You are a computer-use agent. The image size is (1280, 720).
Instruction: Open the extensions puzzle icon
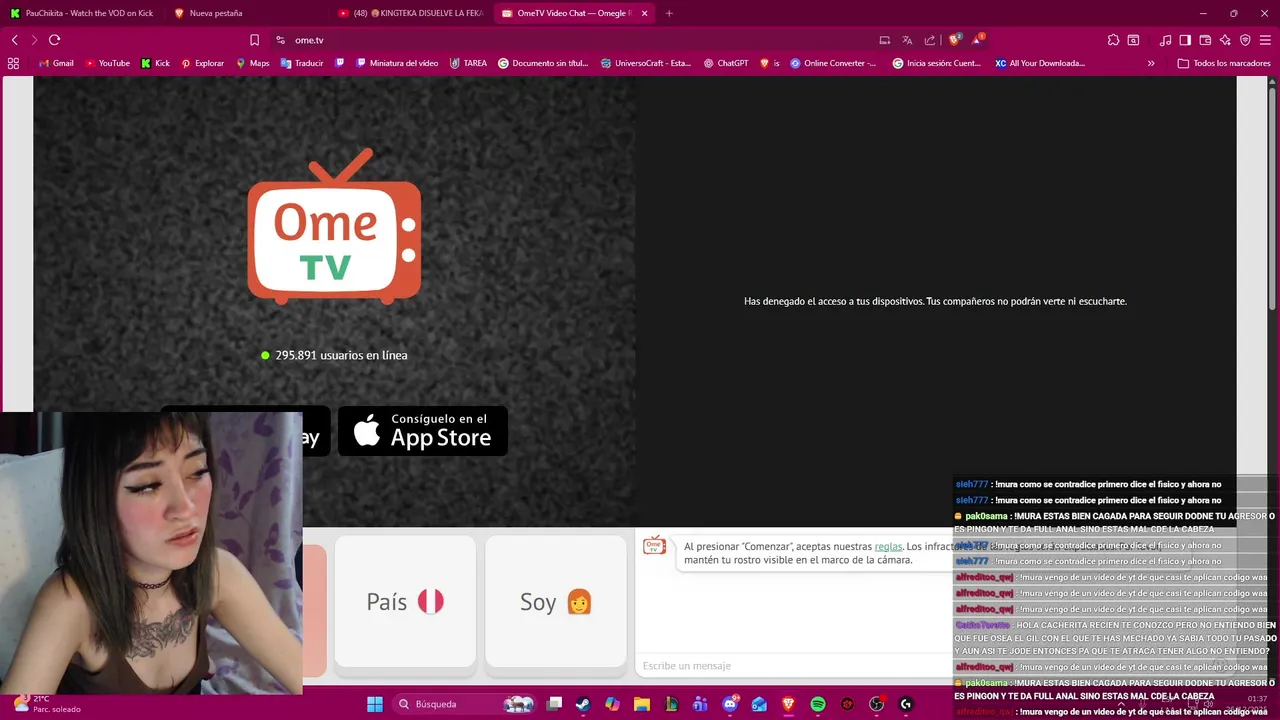click(x=1113, y=40)
